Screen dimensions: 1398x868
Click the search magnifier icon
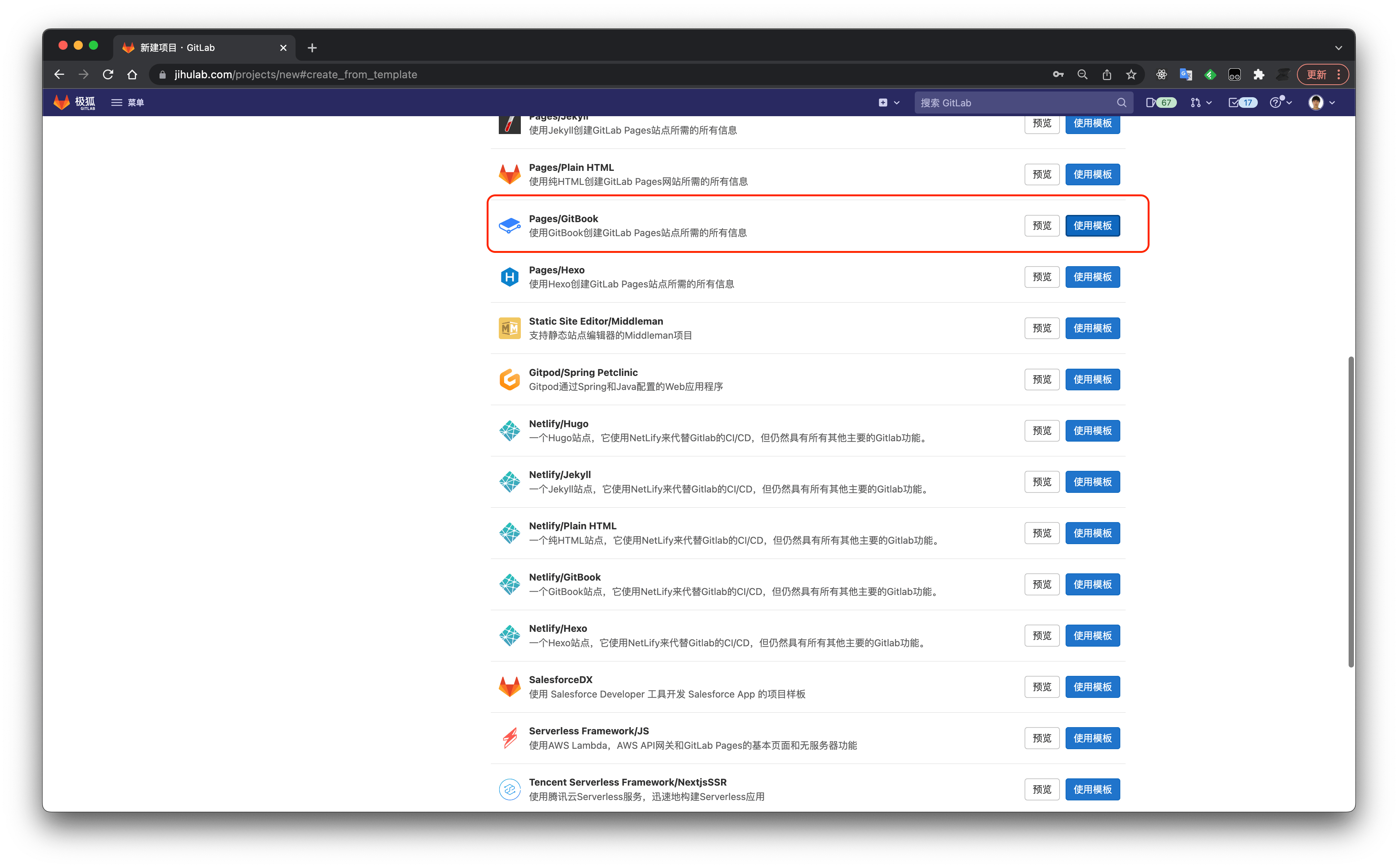point(1121,102)
